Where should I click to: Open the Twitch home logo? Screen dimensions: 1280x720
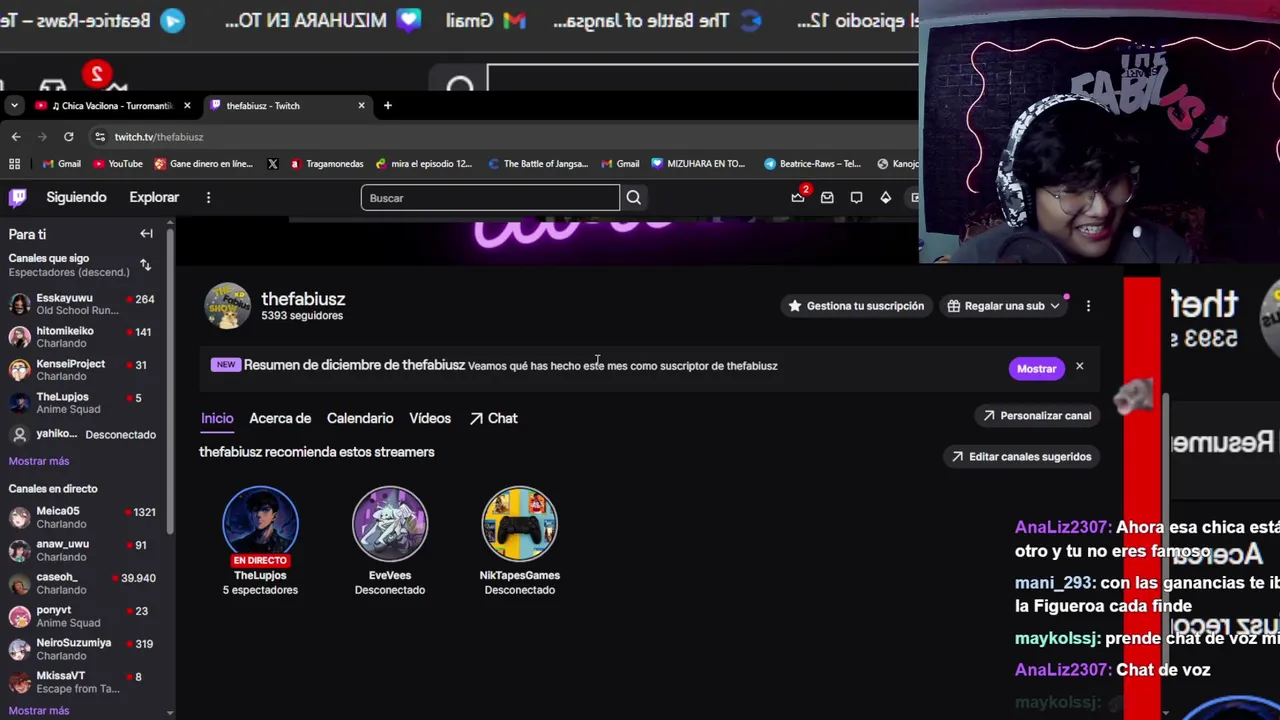point(17,198)
